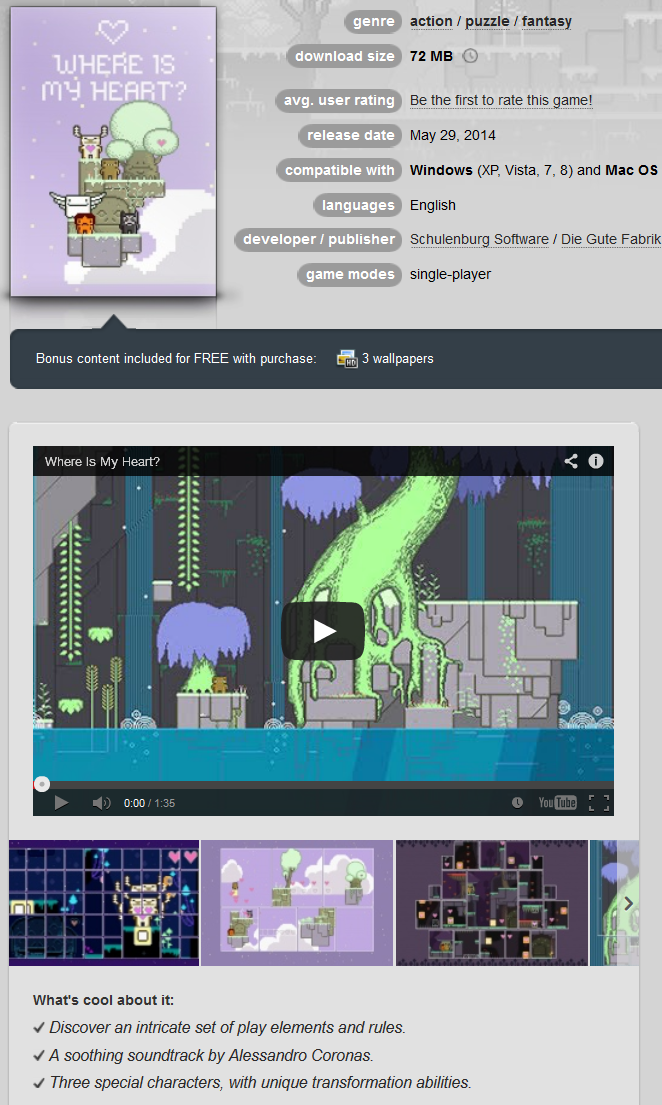Open the video on YouTube via the logo
Viewport: 662px width, 1105px height.
[558, 803]
